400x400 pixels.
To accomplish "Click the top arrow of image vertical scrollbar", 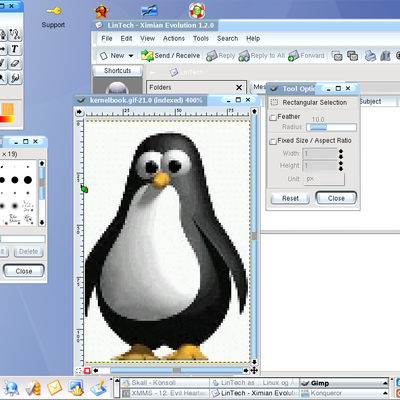I will [x=254, y=111].
